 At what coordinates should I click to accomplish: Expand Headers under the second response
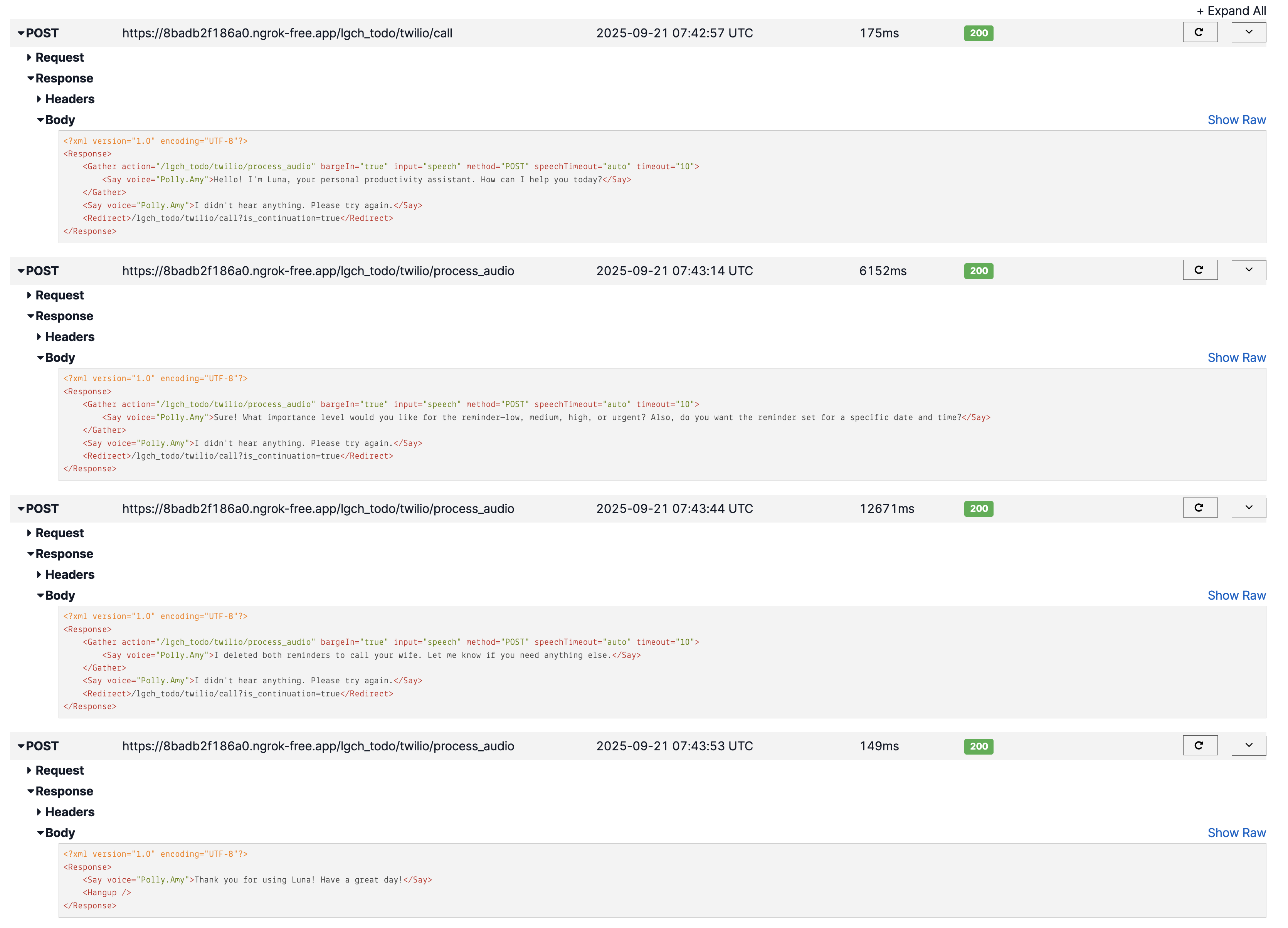click(x=69, y=336)
